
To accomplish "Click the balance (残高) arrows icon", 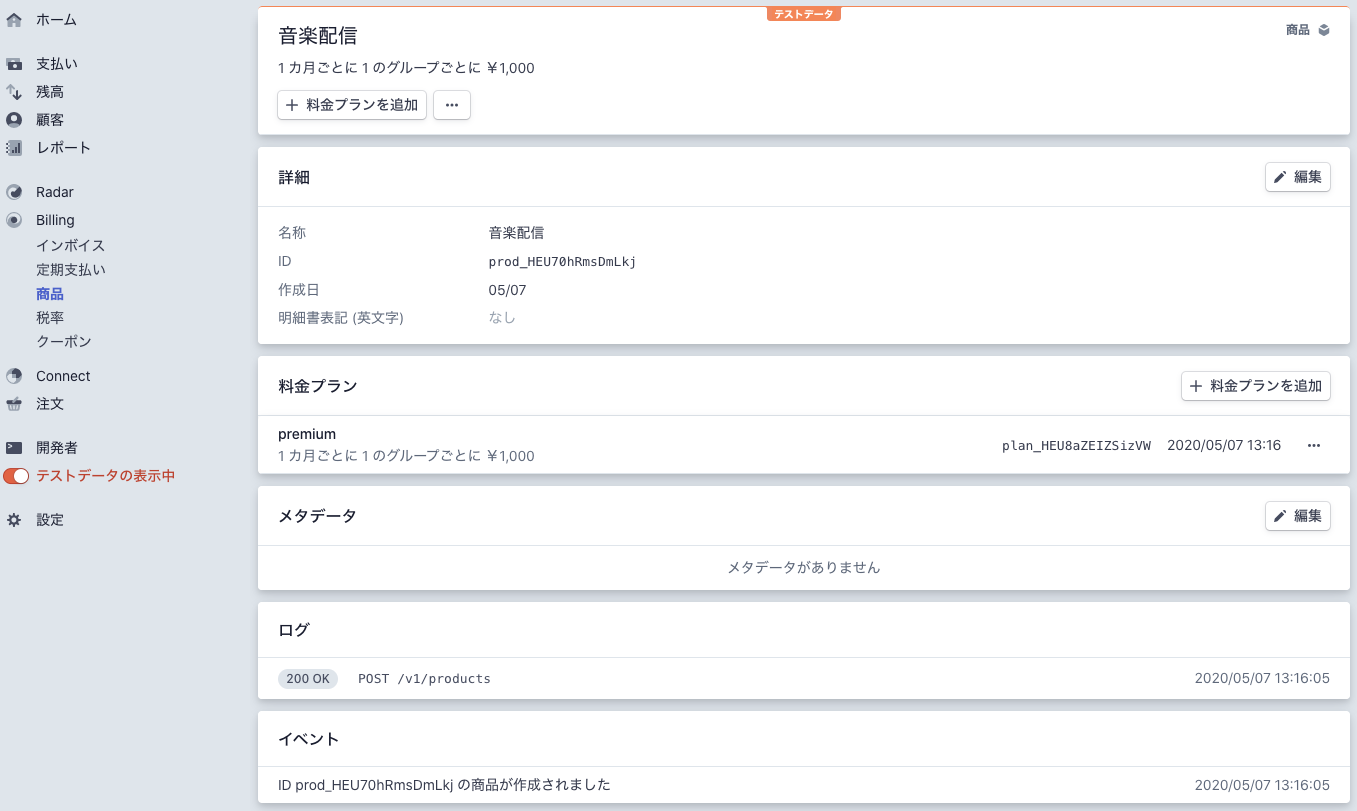I will tap(14, 92).
